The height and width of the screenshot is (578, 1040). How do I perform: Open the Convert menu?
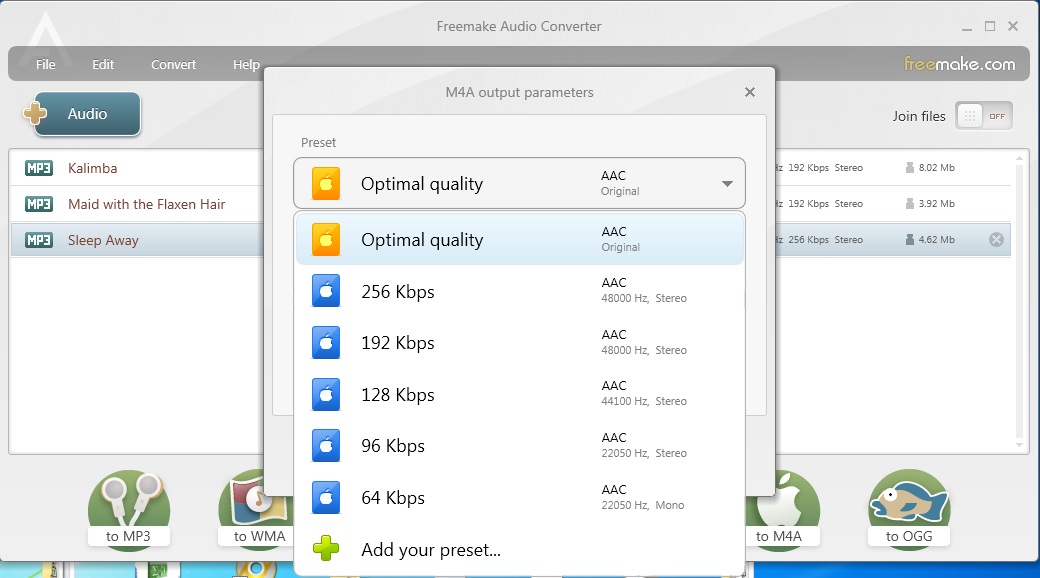point(173,64)
